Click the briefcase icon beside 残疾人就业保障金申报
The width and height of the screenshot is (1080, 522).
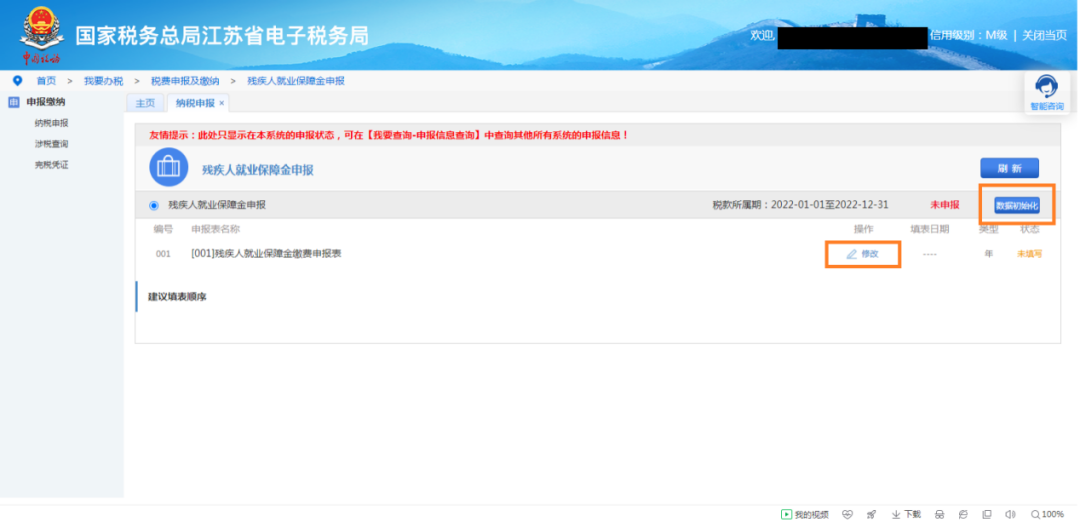167,167
